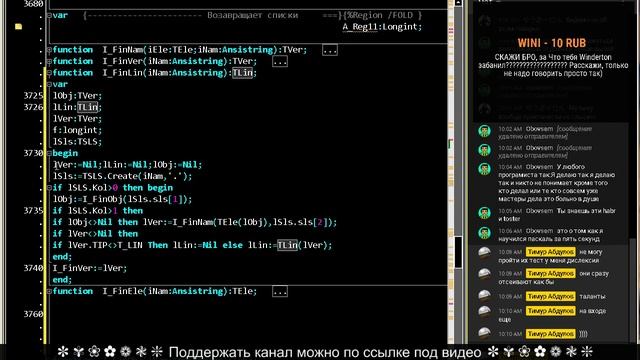Viewport: 640px width, 360px height.
Task: Click line number 3725 in the gutter
Action: 33,96
